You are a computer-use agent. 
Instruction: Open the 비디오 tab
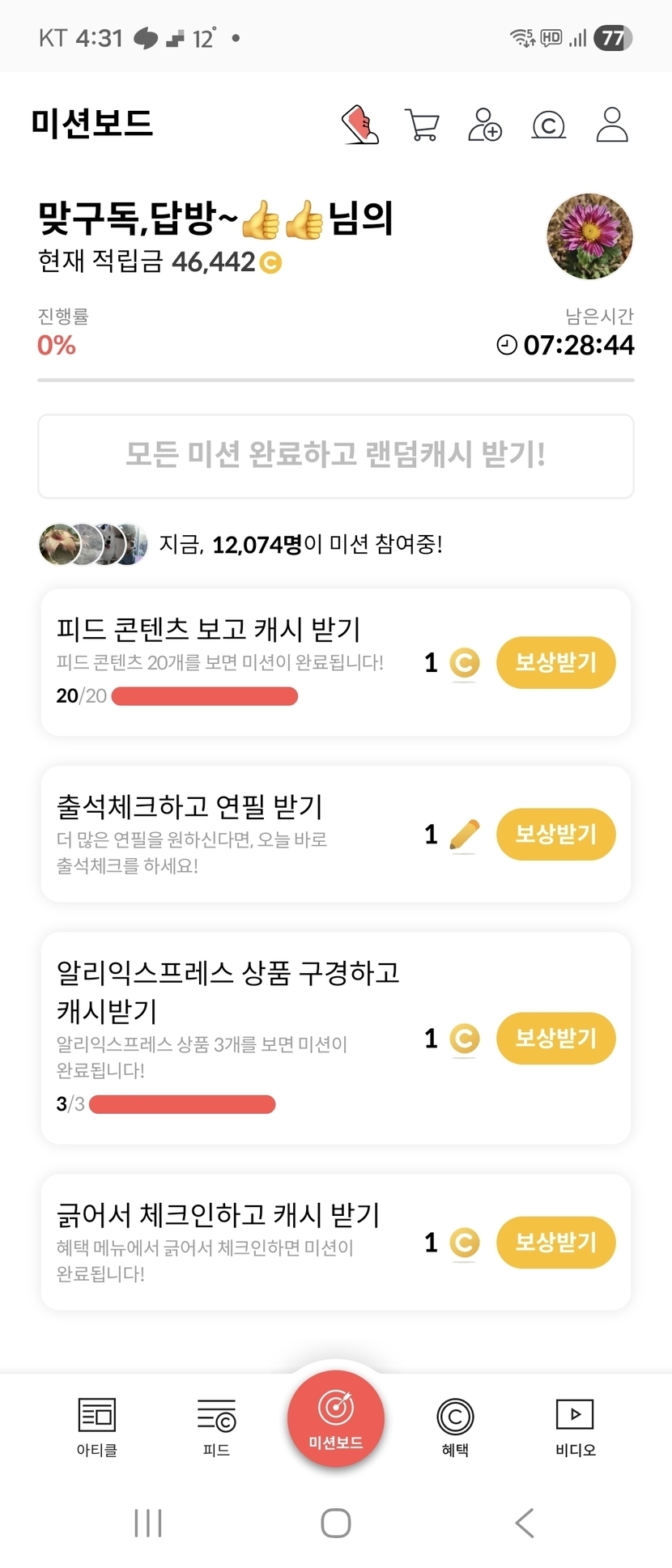click(575, 1426)
